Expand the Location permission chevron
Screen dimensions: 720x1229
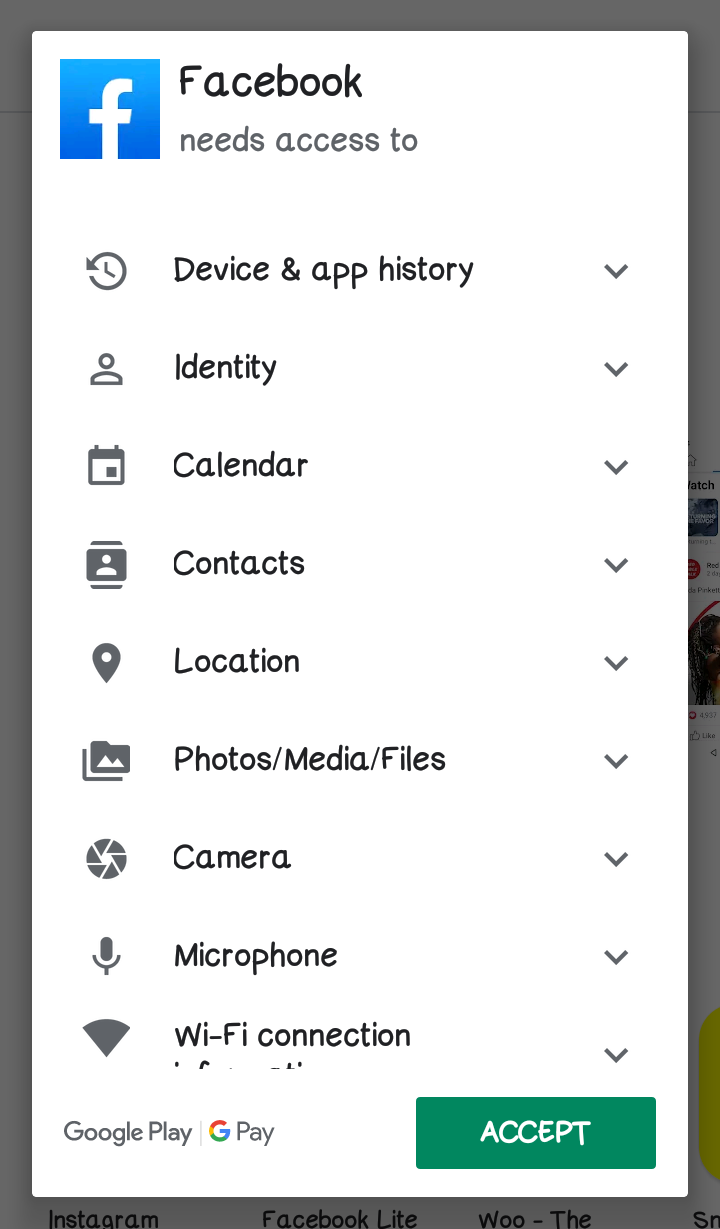click(x=616, y=662)
